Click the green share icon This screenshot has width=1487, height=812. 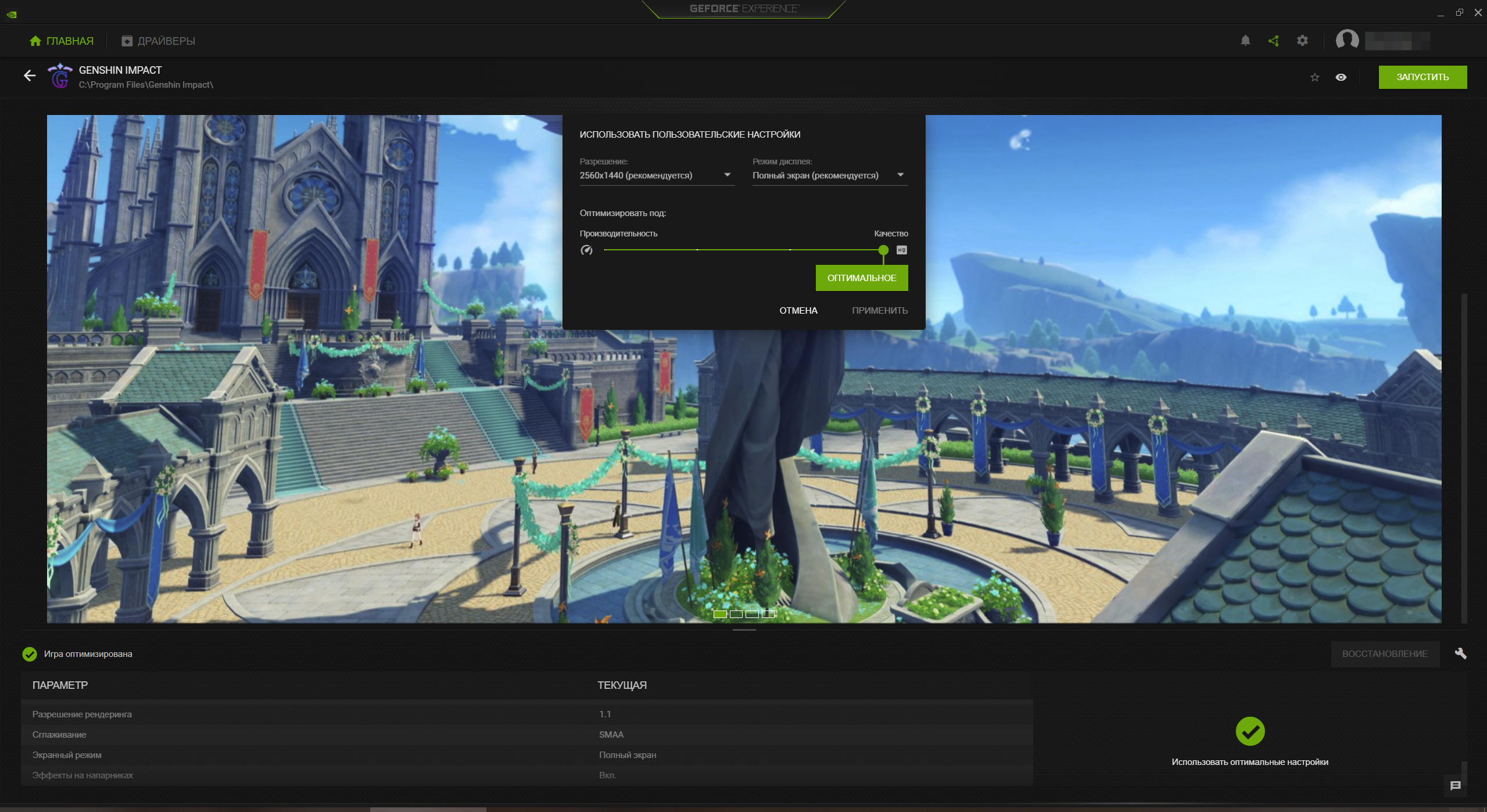pyautogui.click(x=1273, y=41)
